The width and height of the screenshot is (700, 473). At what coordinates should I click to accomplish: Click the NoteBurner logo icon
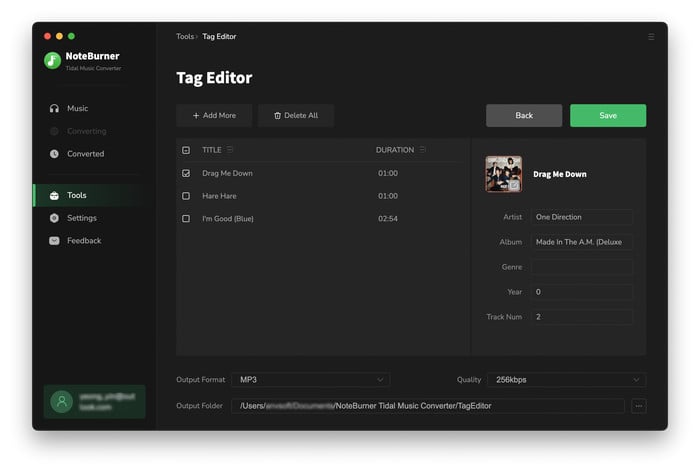[x=53, y=60]
